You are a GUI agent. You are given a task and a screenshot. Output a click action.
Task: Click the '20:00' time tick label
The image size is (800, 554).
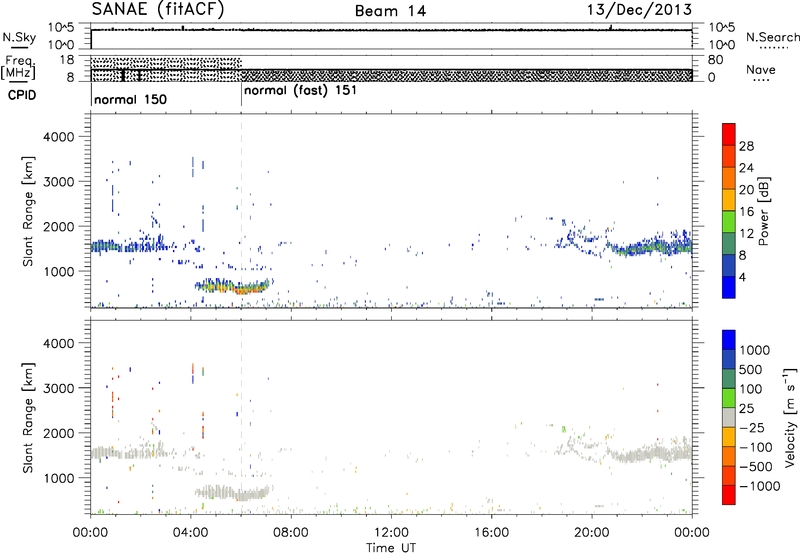[592, 533]
